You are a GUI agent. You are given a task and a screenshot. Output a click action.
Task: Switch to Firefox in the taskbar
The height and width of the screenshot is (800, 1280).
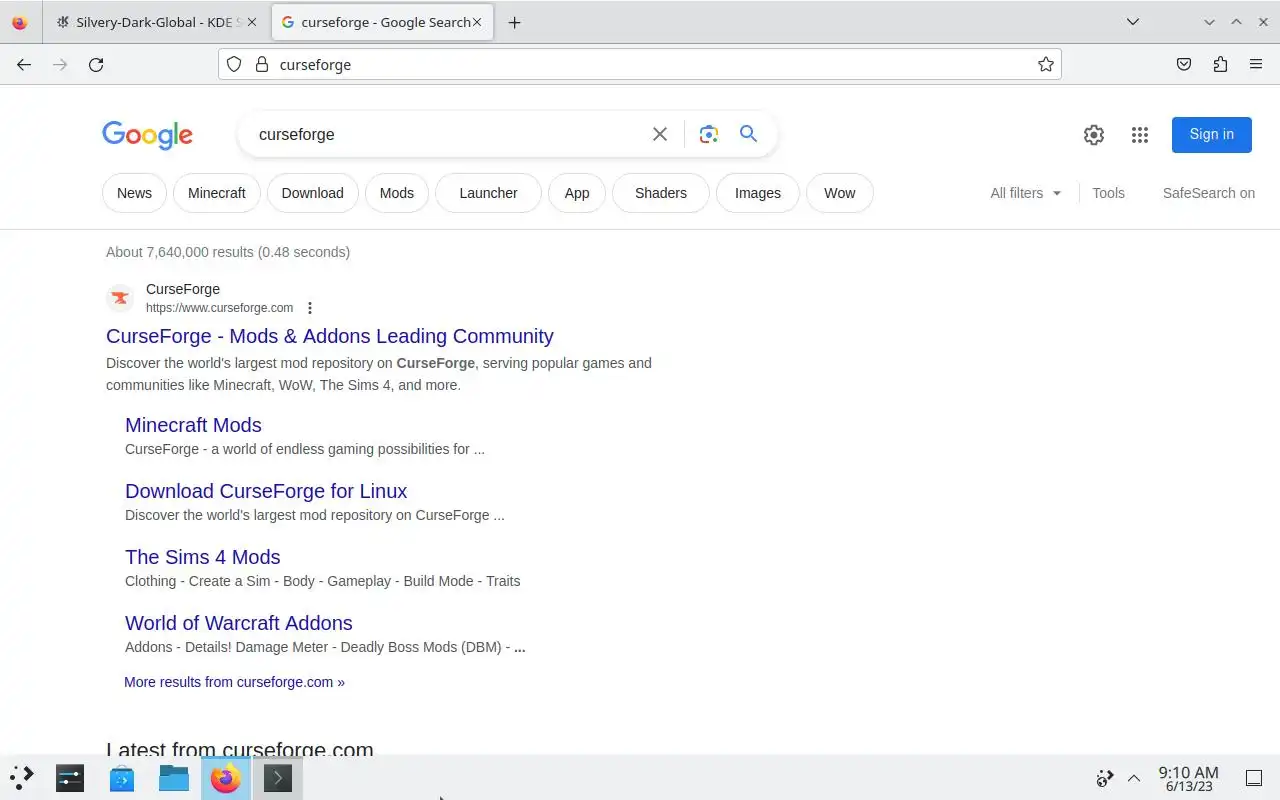pos(226,777)
